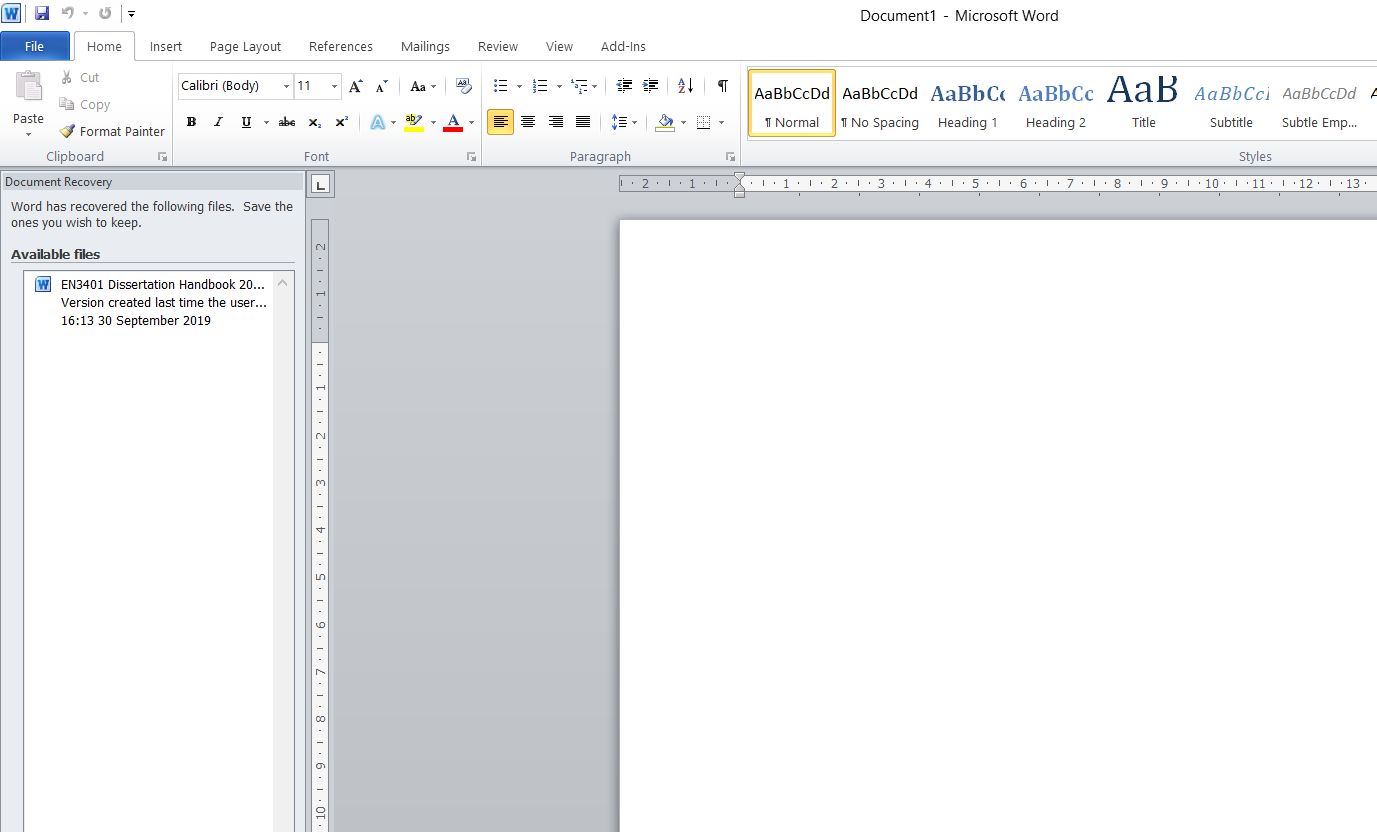Click the Redo icon in quick access toolbar
This screenshot has width=1377, height=832.
(x=105, y=14)
